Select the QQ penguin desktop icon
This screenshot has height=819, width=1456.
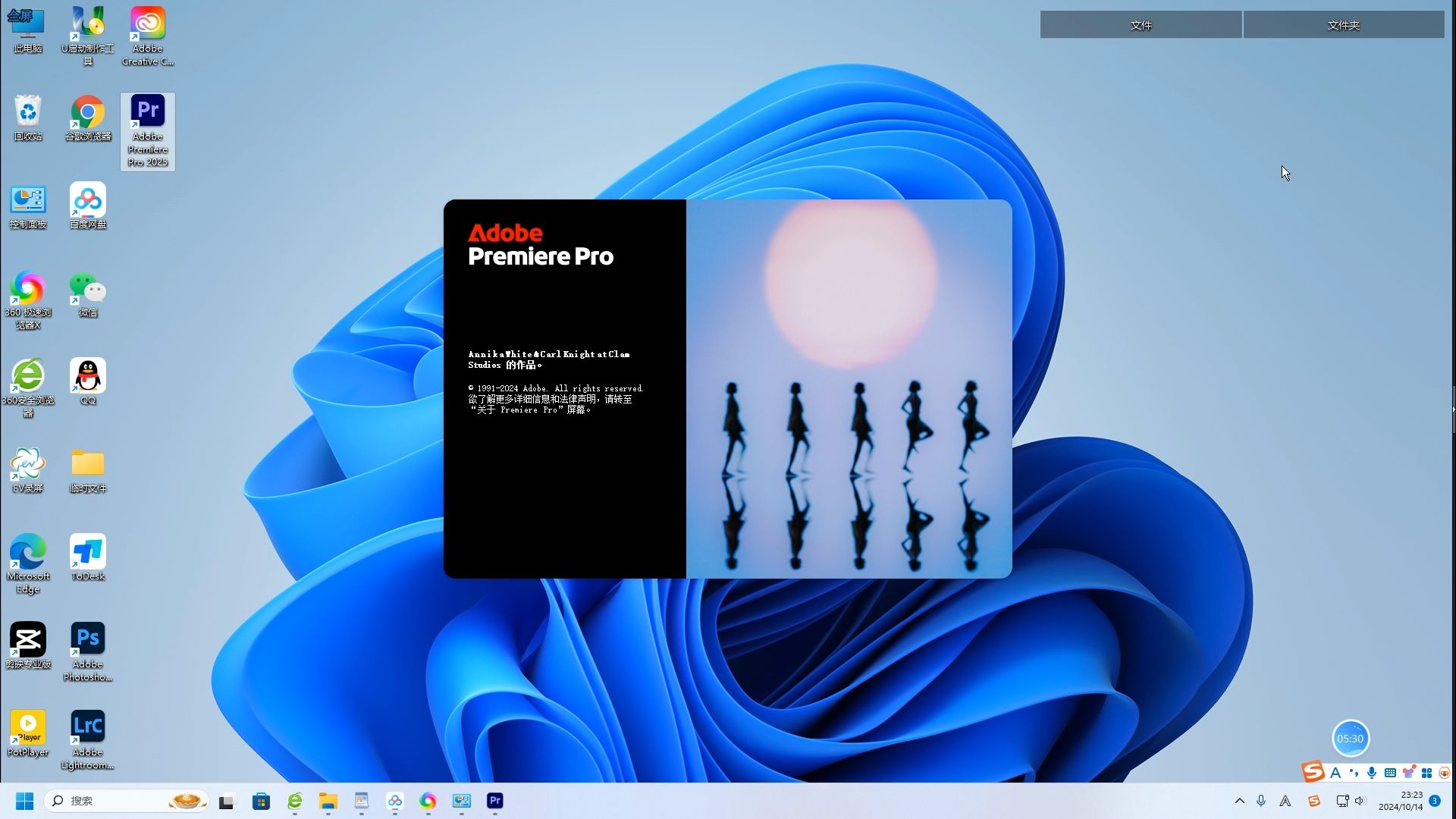[88, 382]
